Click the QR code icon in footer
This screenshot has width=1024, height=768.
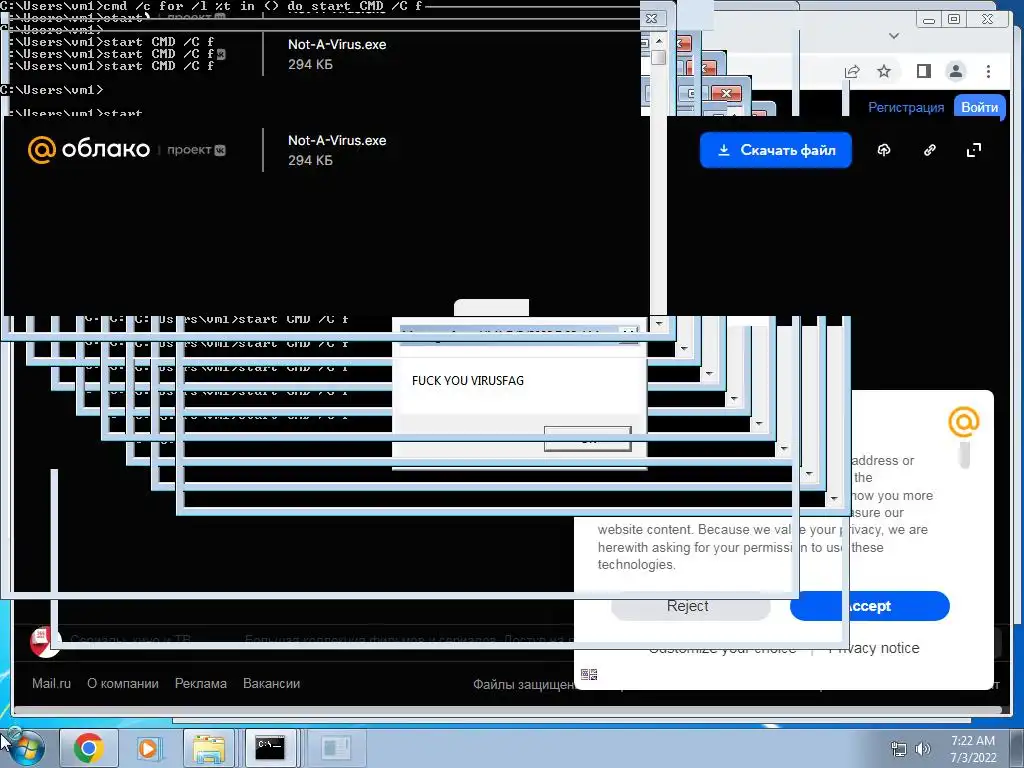[589, 674]
